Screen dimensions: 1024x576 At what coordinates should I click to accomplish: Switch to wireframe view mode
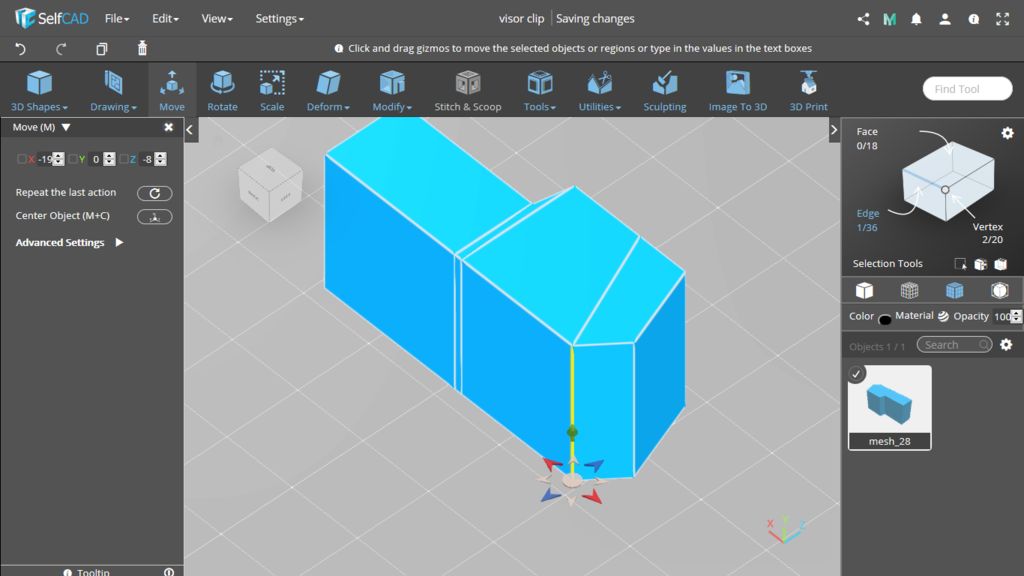point(909,290)
